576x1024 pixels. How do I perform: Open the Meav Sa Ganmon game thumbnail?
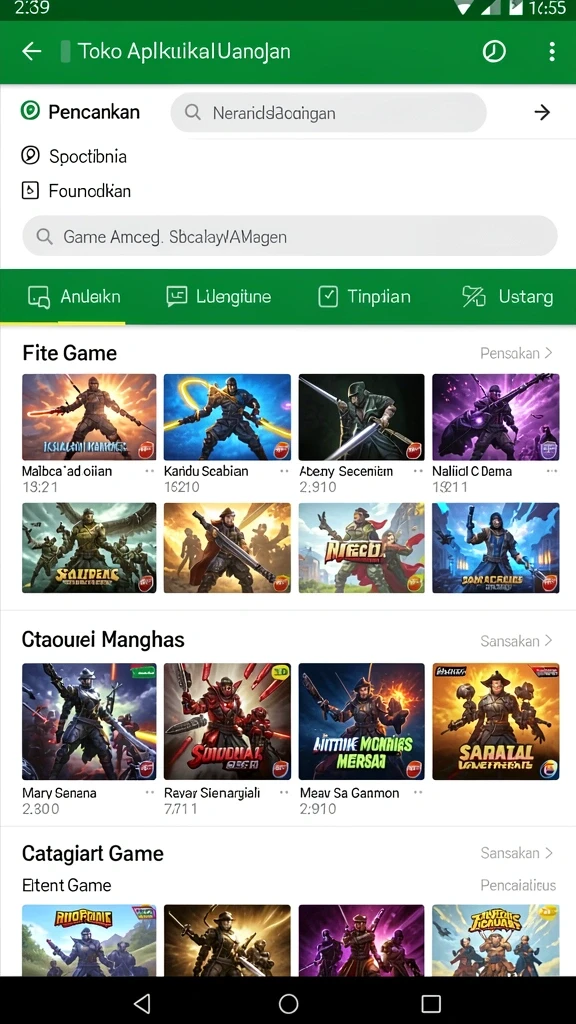(x=361, y=722)
